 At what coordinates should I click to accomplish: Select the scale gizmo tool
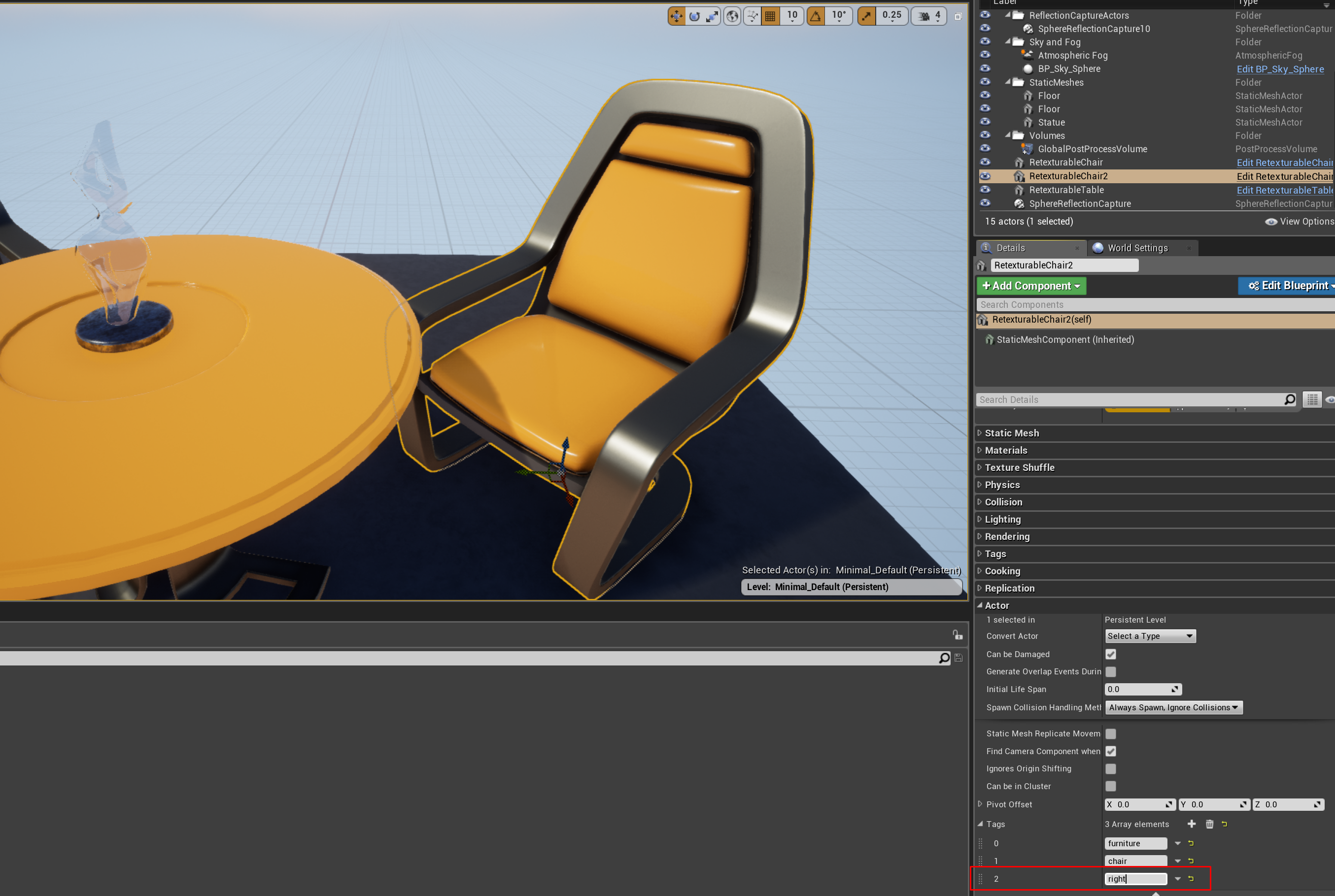tap(712, 16)
